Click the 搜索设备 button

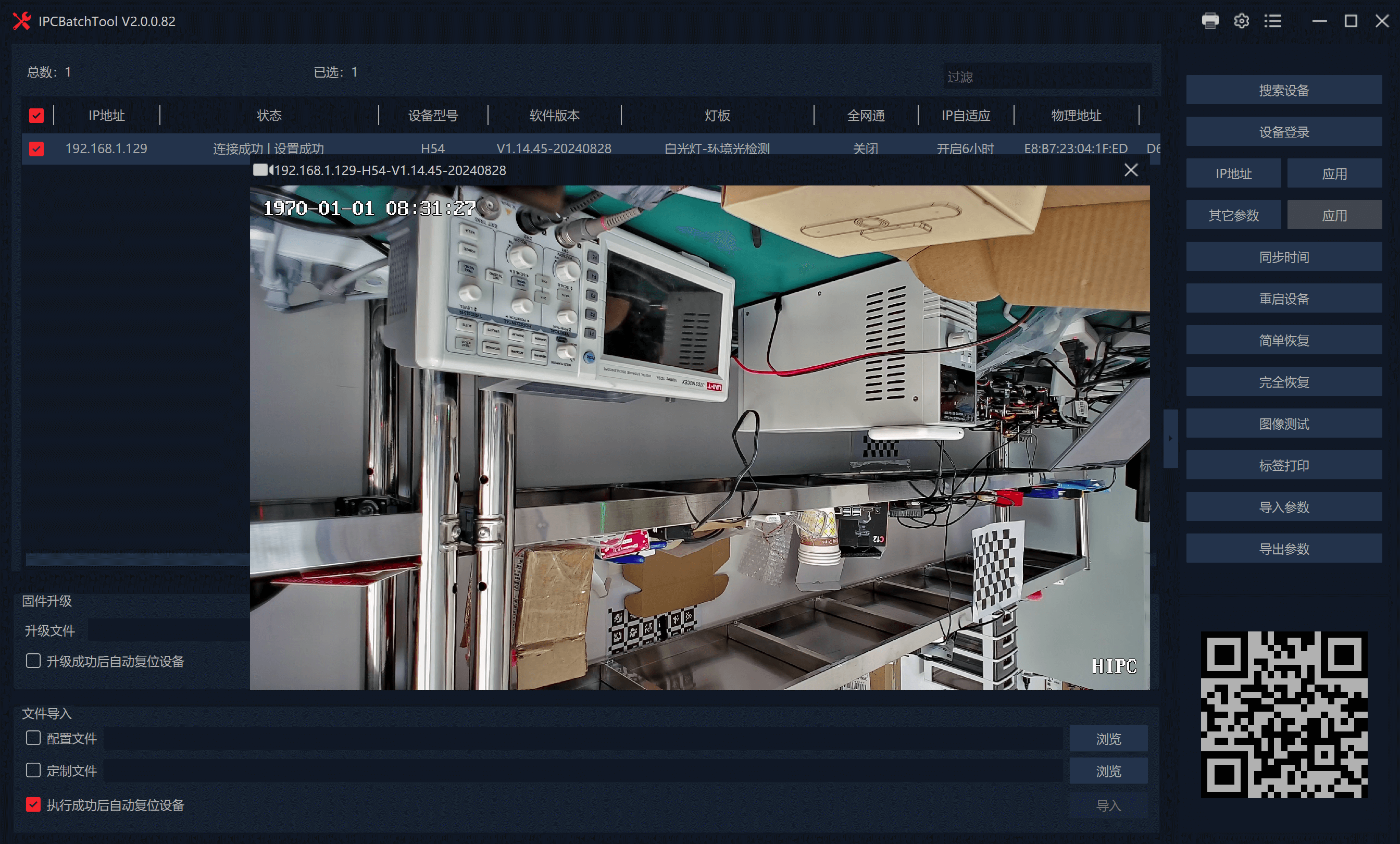point(1283,90)
